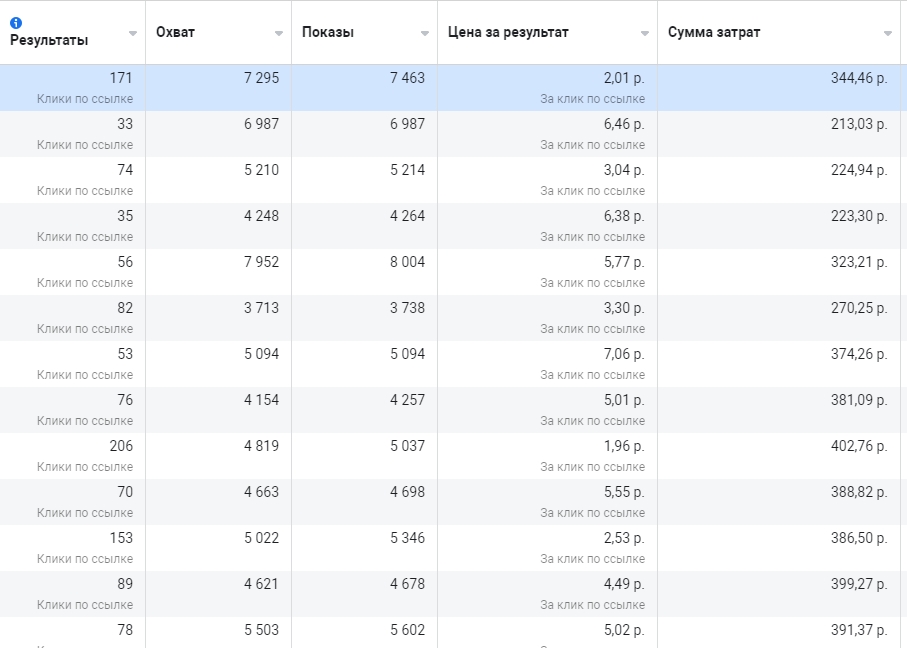The image size is (907, 648).
Task: Select the results value 33
Action: tap(125, 124)
